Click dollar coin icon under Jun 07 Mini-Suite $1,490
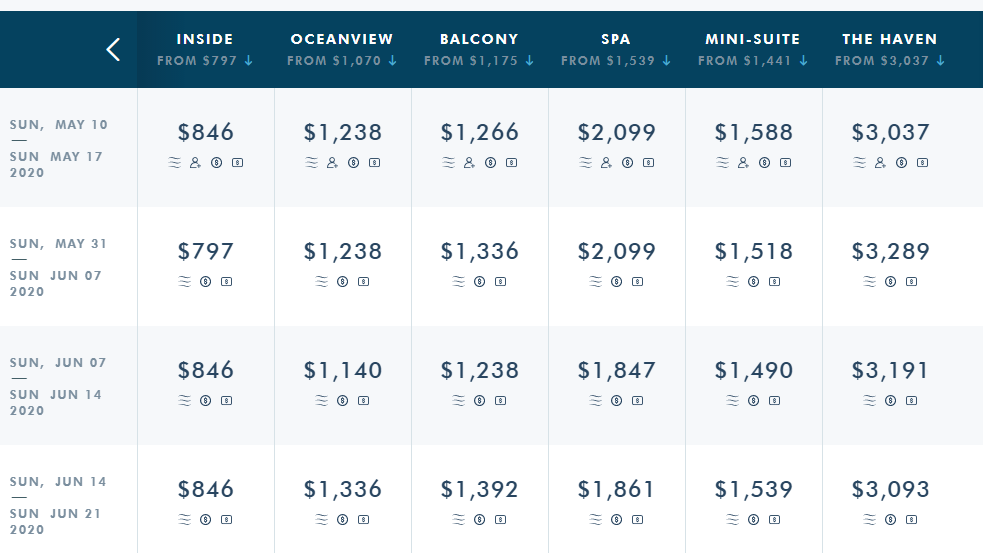983x553 pixels. (753, 400)
